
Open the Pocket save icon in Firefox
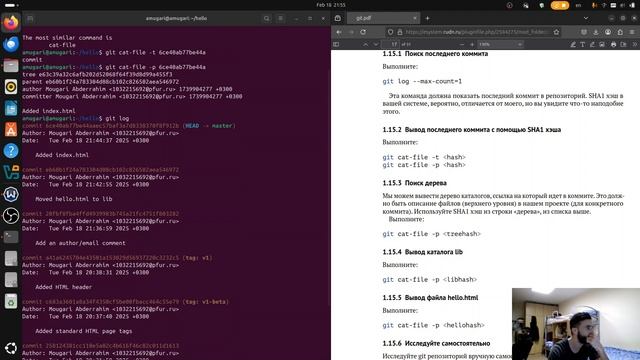coord(584,32)
